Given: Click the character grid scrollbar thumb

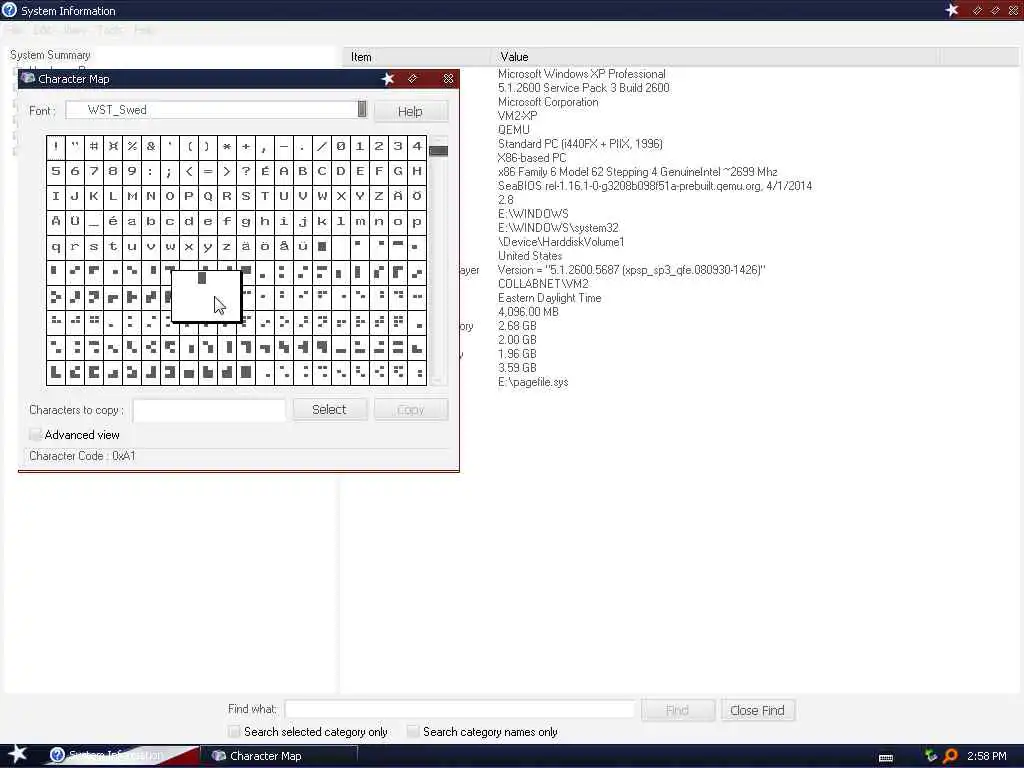Looking at the screenshot, I should tap(438, 151).
